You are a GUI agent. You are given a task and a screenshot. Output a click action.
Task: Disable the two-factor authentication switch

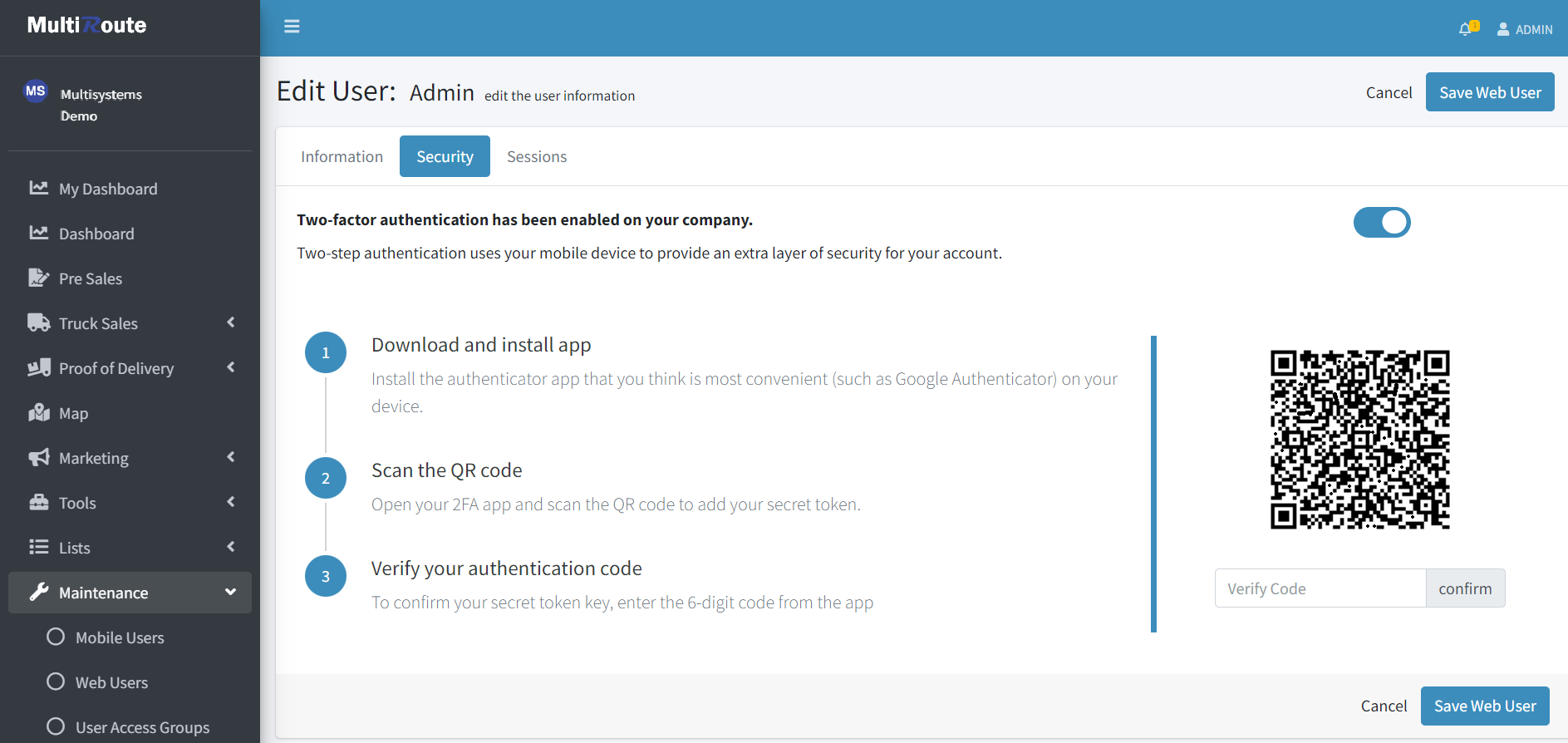tap(1382, 222)
